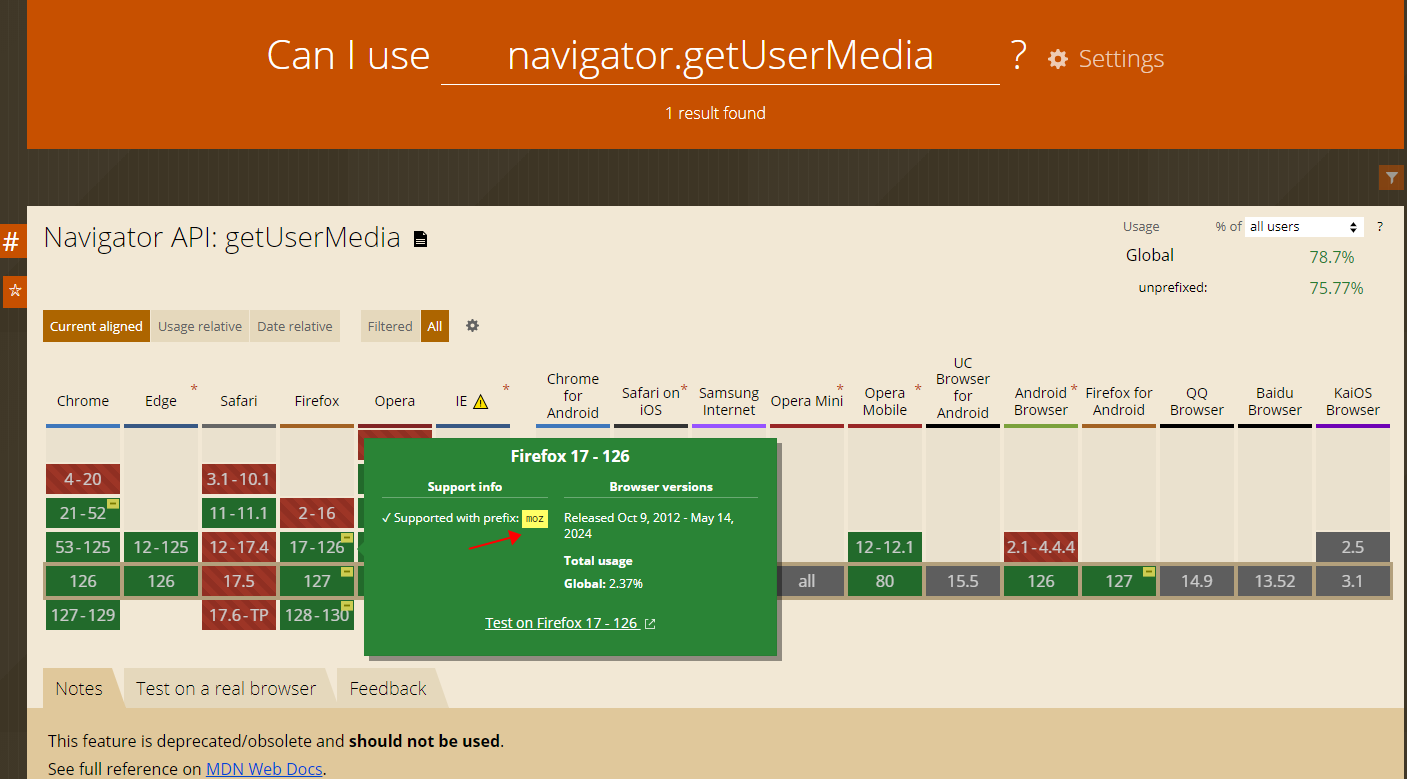
Task: Click the usage help question mark
Action: coord(1380,227)
